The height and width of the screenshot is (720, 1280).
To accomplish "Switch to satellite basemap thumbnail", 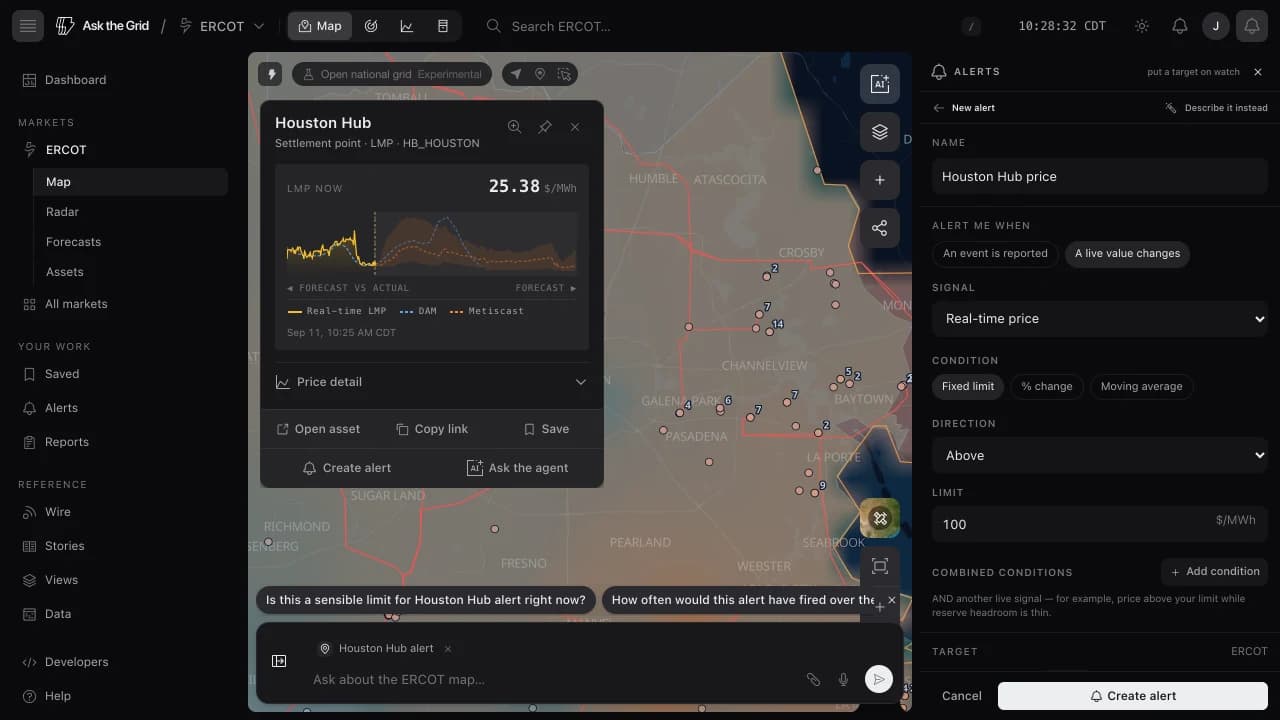I will (x=880, y=518).
